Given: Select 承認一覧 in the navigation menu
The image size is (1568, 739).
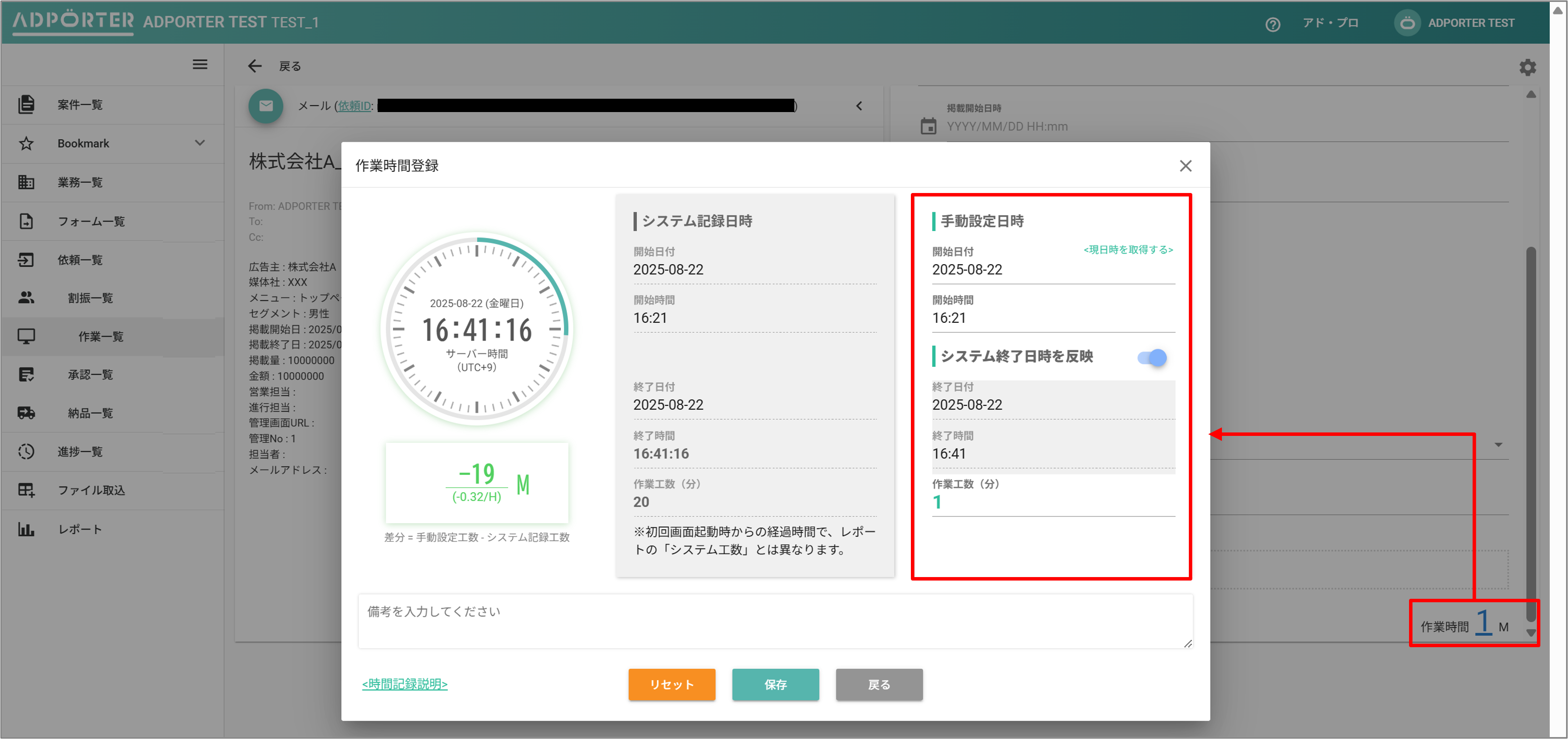Looking at the screenshot, I should coord(90,374).
